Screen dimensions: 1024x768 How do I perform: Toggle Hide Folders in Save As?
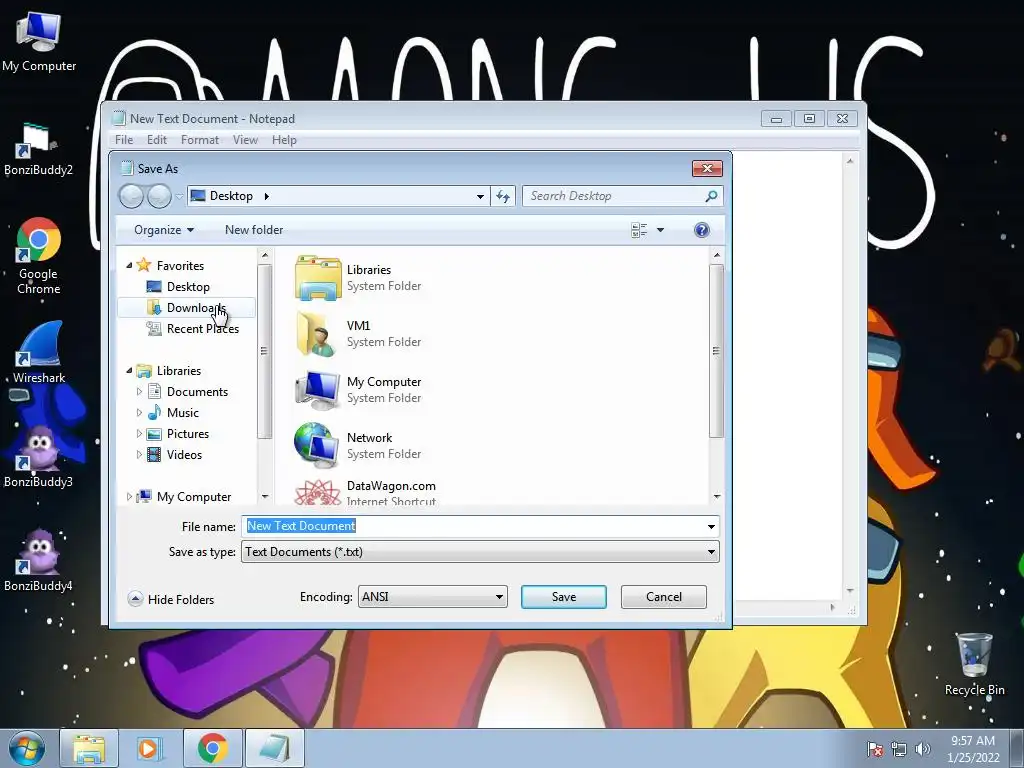point(171,599)
